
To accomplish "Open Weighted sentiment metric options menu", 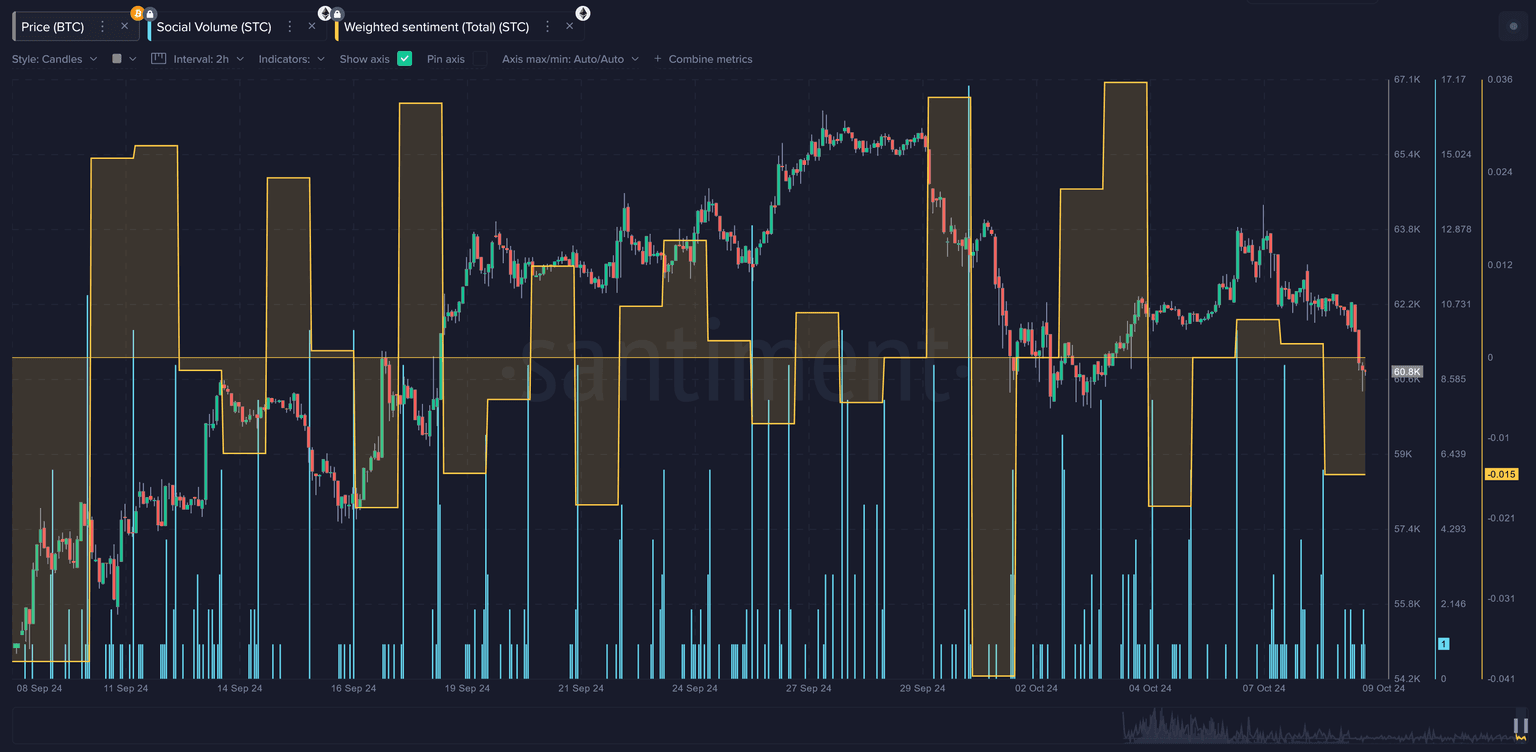I will pos(547,27).
